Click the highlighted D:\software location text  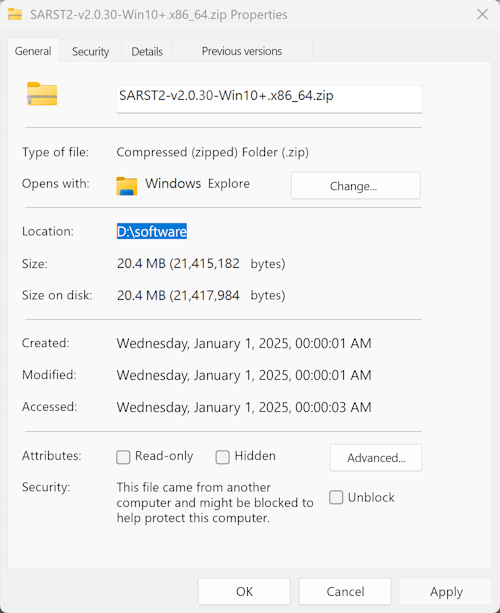click(152, 231)
